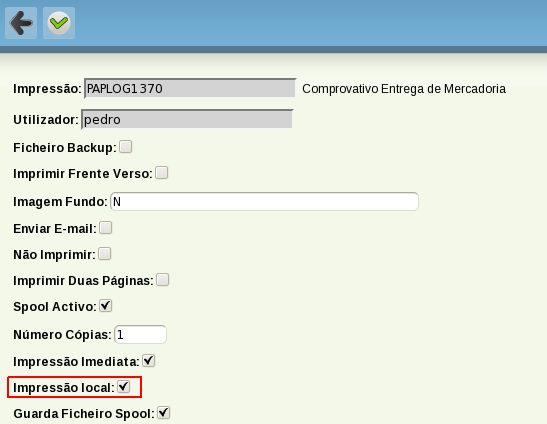This screenshot has height=424, width=547.
Task: Click the back arrow icon
Action: (21, 23)
